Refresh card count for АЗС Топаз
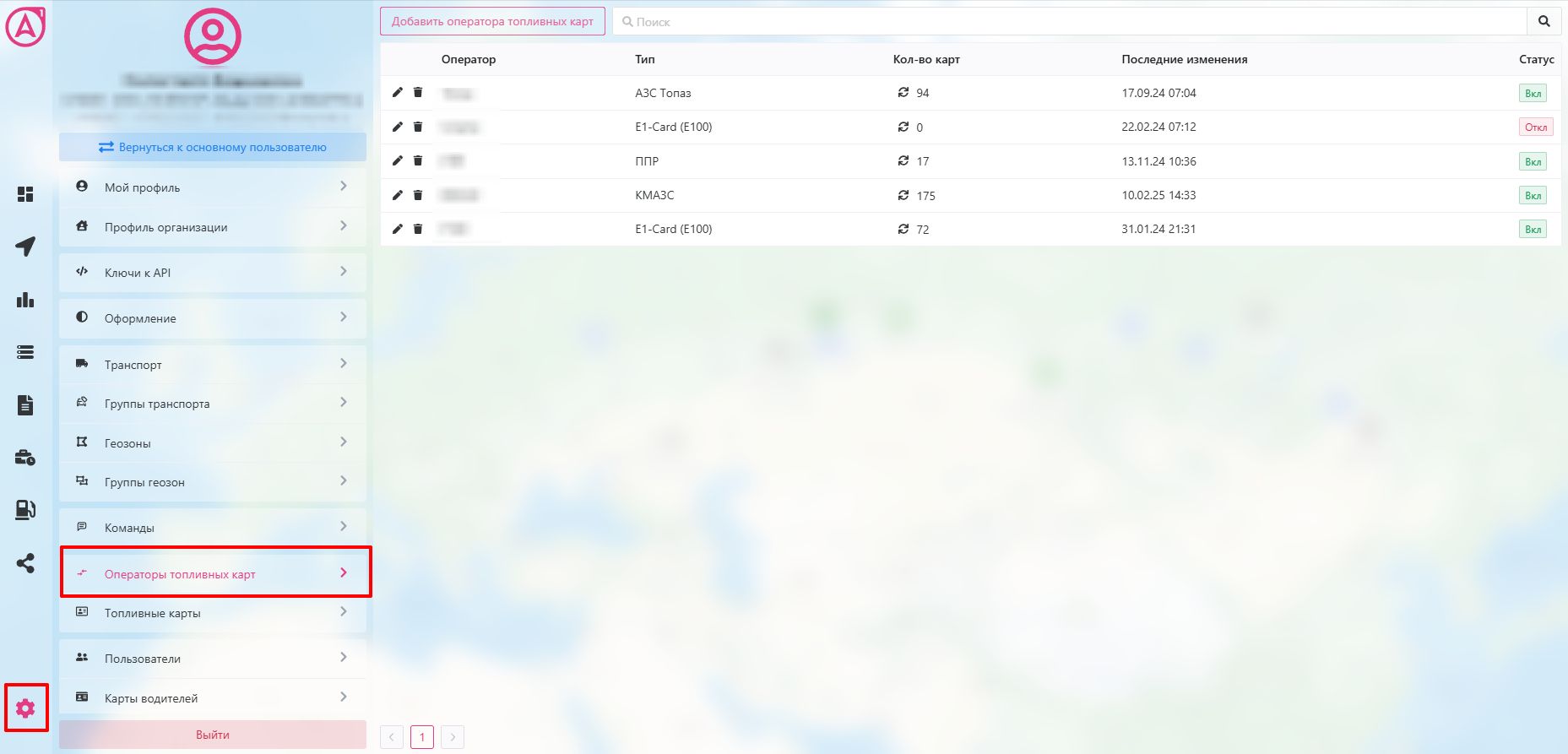 coord(903,93)
